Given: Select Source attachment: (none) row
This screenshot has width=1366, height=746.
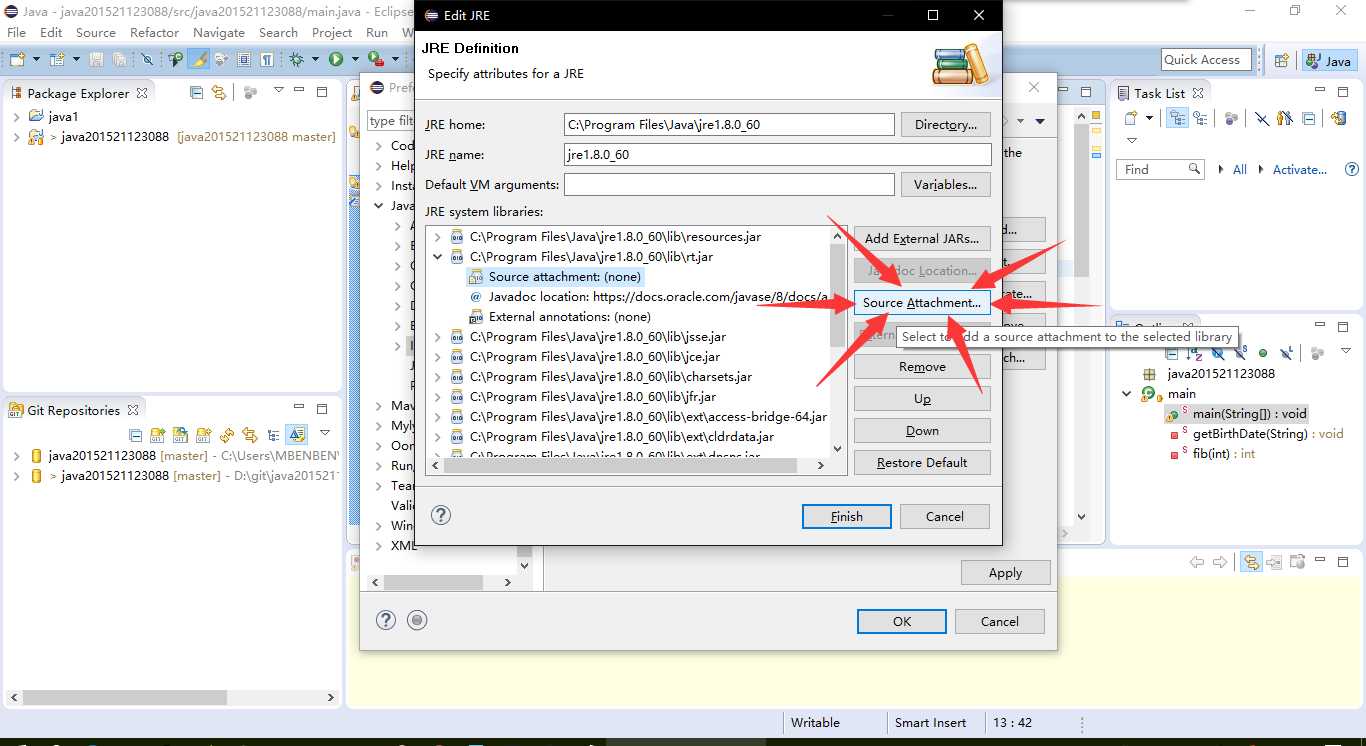Looking at the screenshot, I should click(555, 276).
